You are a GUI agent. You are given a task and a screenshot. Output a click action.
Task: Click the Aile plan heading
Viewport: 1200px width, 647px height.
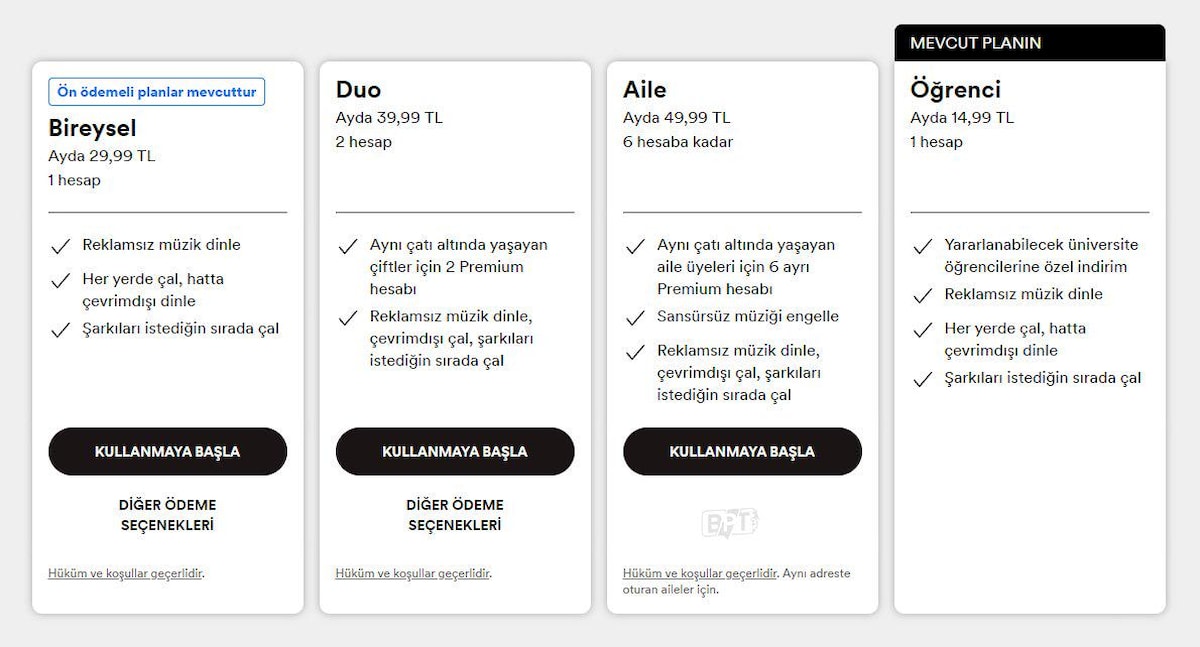tap(644, 90)
